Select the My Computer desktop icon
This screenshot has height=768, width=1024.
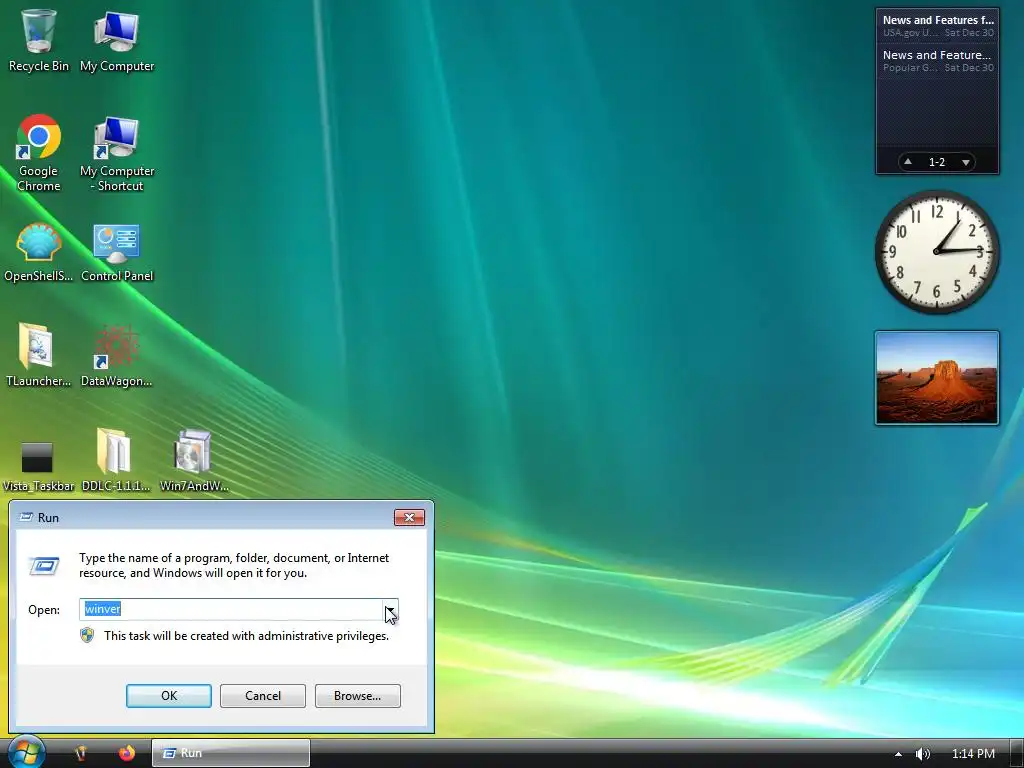tap(117, 40)
